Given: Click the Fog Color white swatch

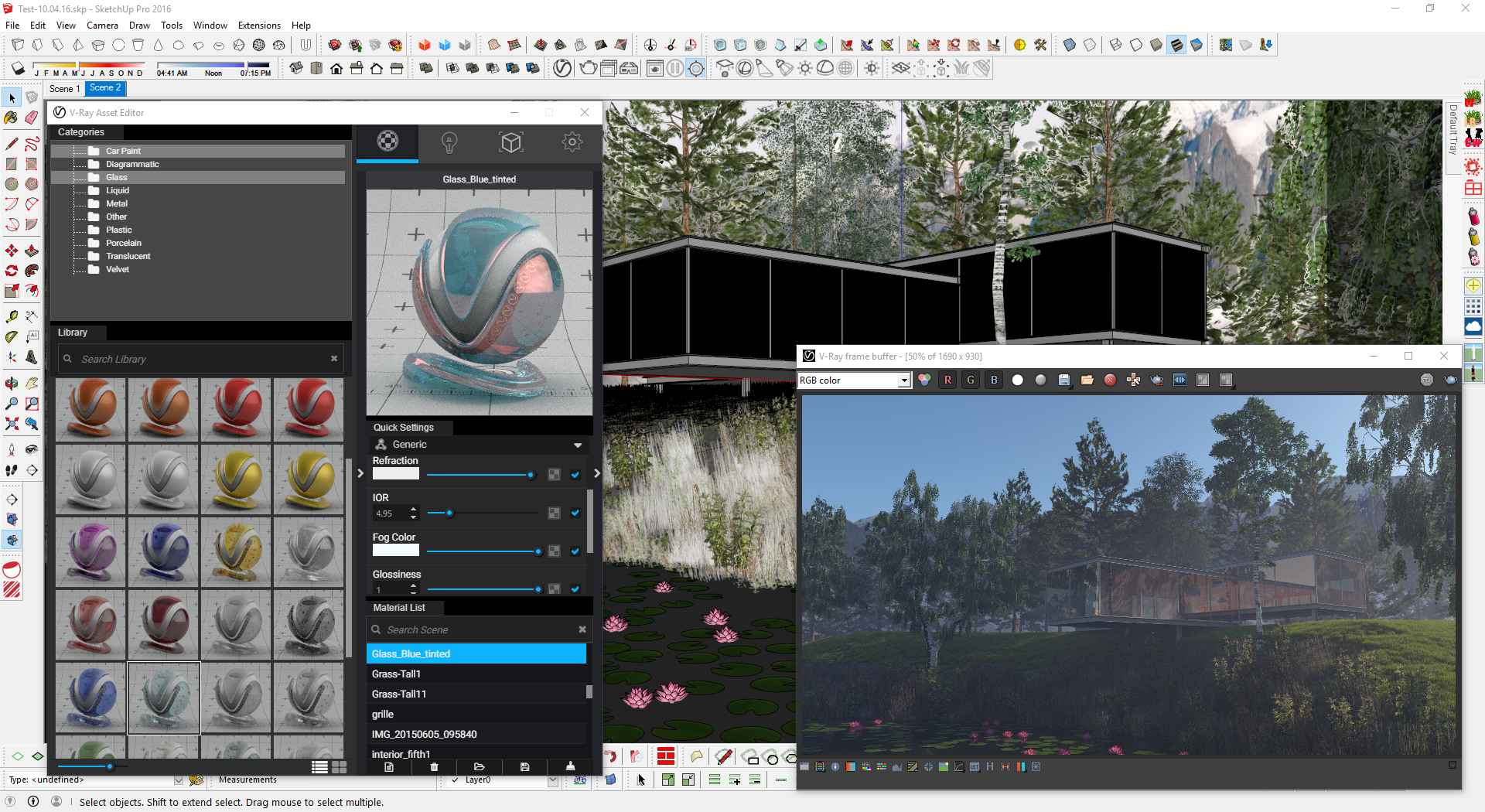Looking at the screenshot, I should (395, 551).
